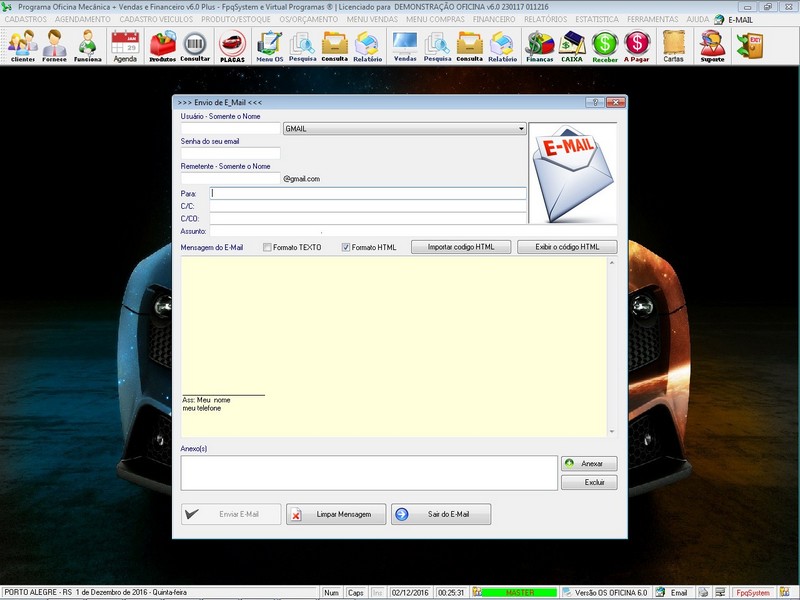Click the Enviar E-Mail button

231,514
